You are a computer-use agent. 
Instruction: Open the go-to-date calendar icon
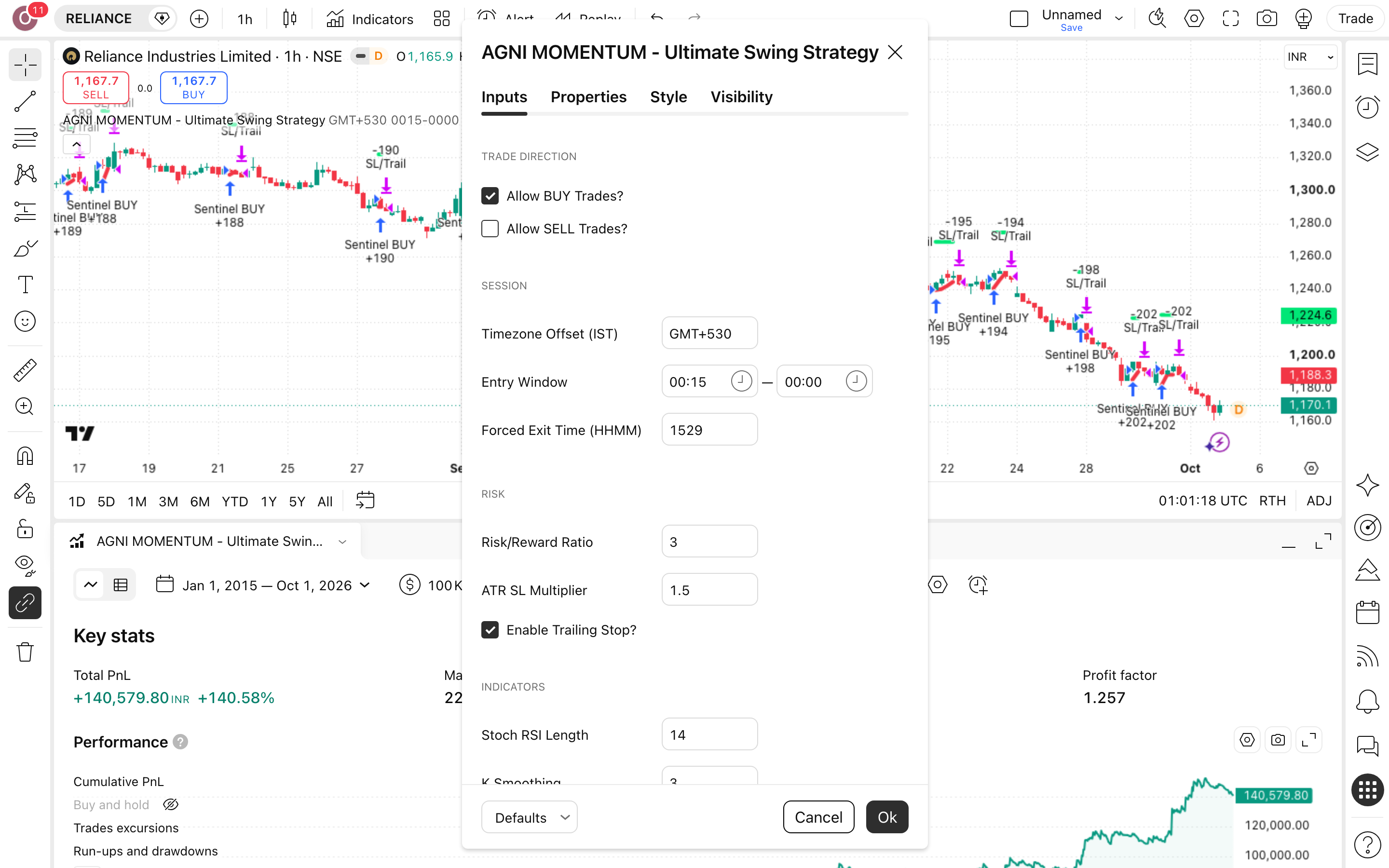click(x=365, y=501)
